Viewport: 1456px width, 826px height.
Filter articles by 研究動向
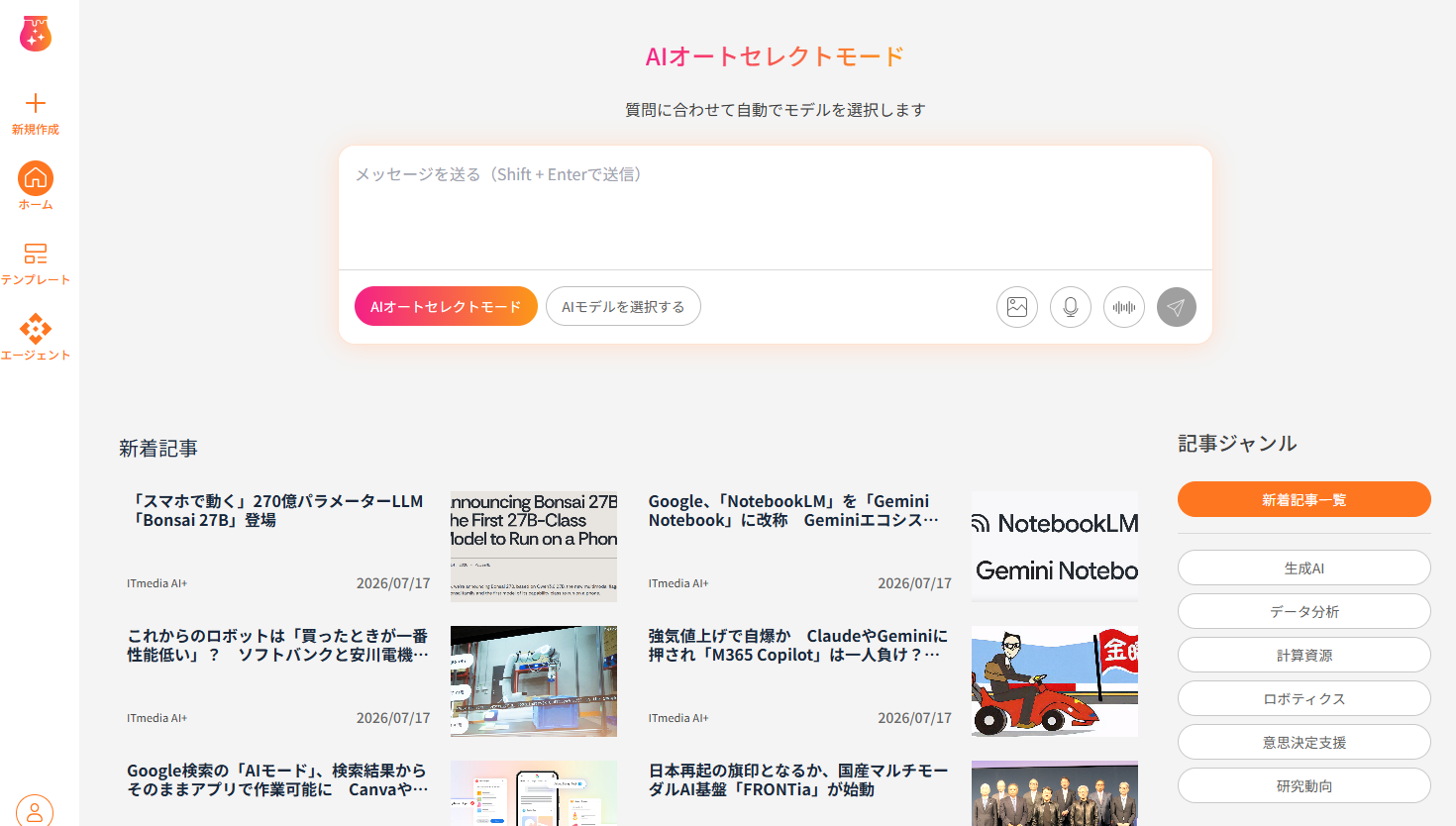pos(1304,785)
